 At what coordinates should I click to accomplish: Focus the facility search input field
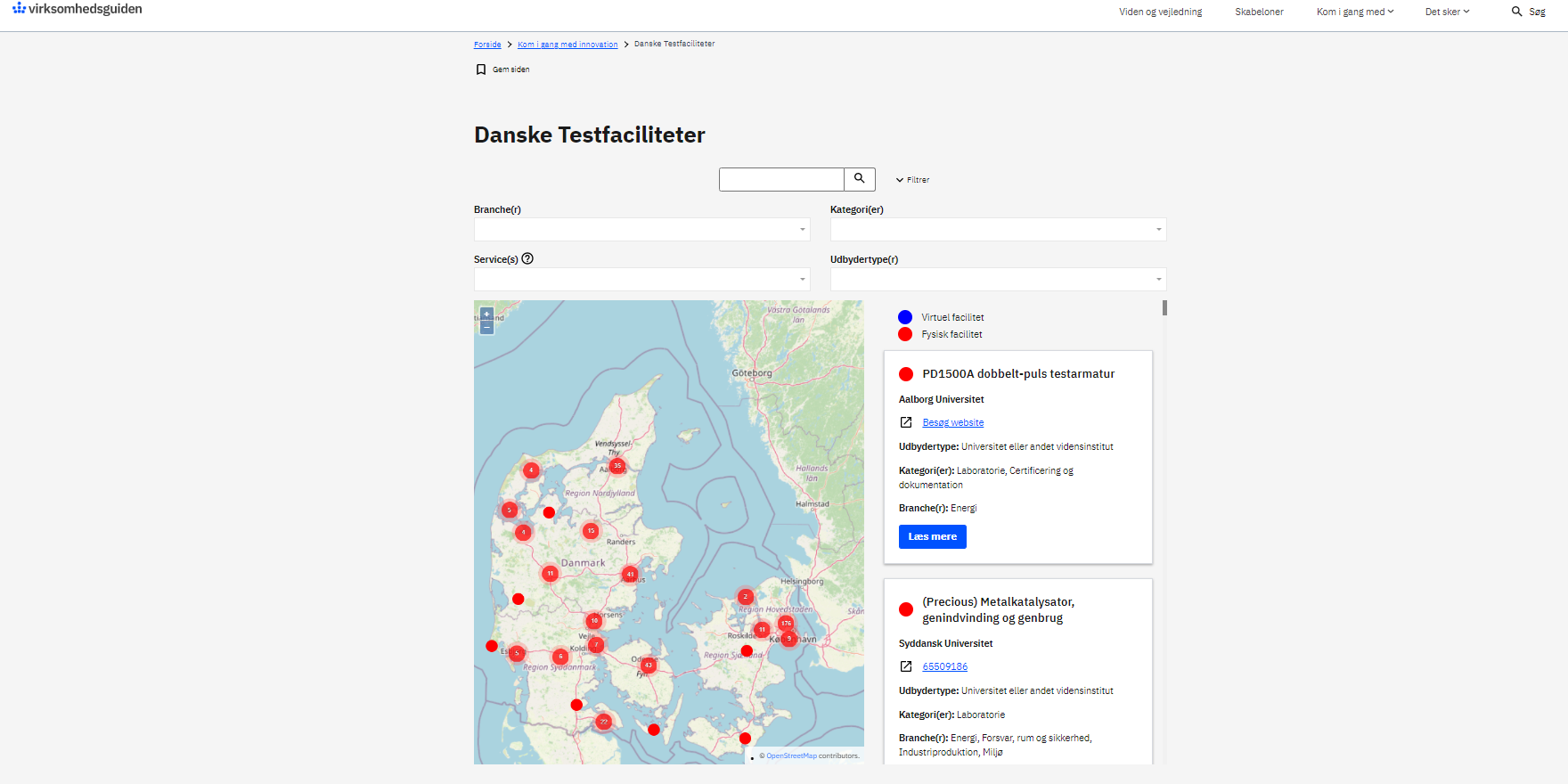click(781, 179)
